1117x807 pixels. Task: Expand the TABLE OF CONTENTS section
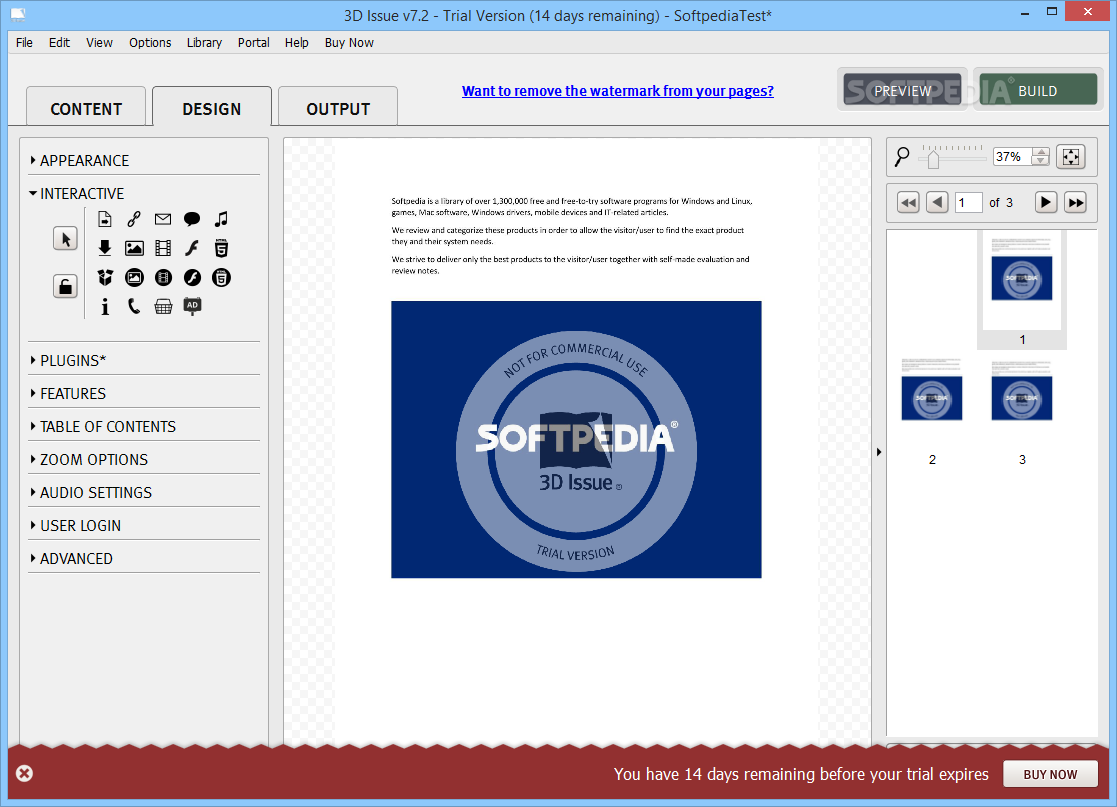click(108, 427)
